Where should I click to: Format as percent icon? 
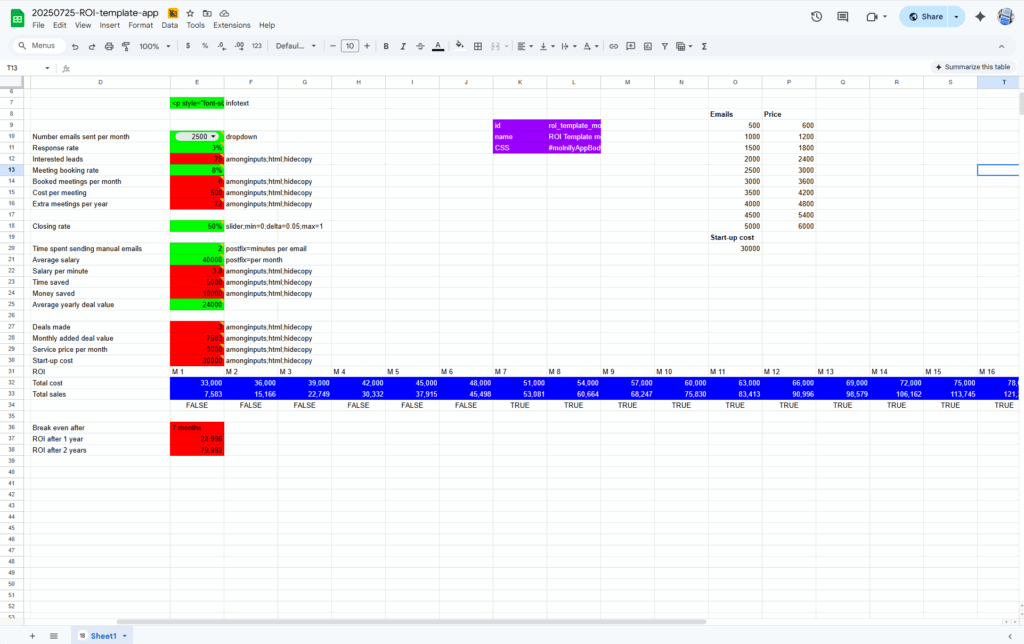point(205,46)
